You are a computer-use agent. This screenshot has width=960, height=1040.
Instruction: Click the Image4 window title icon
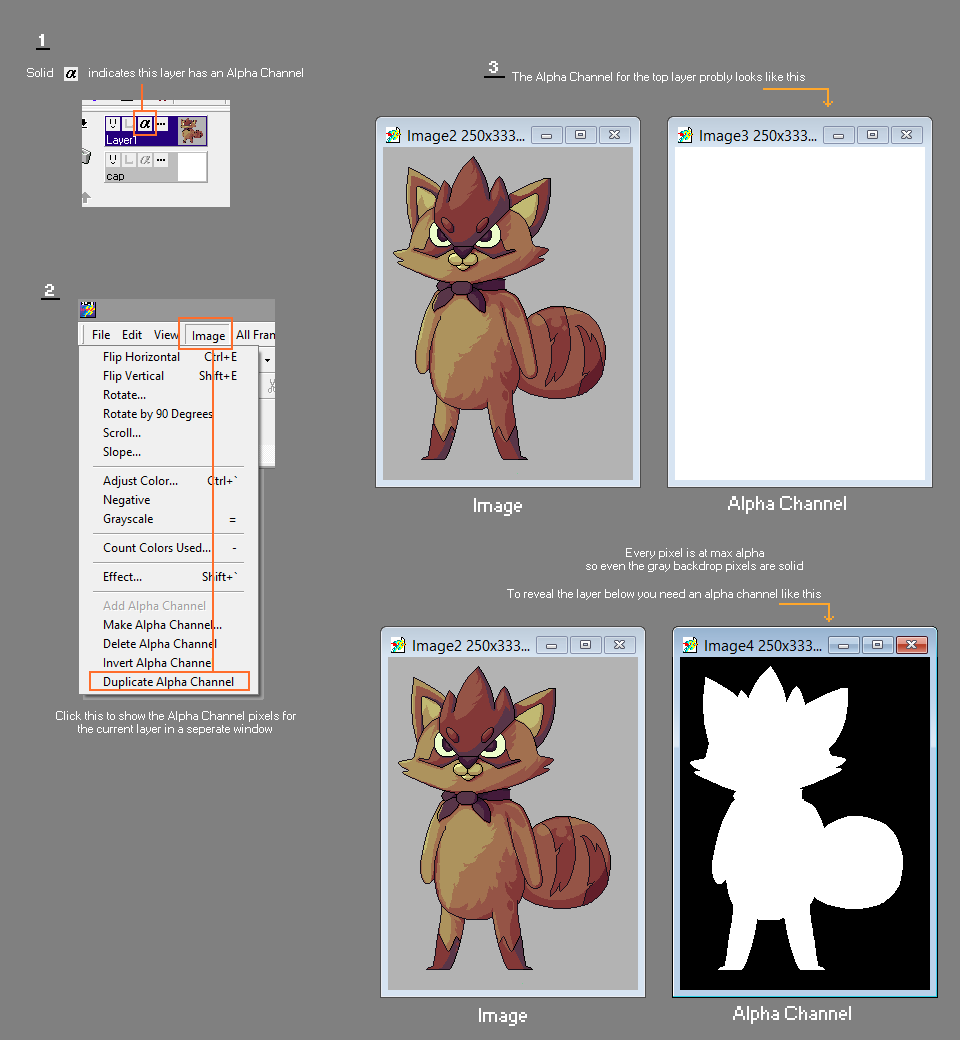click(689, 645)
